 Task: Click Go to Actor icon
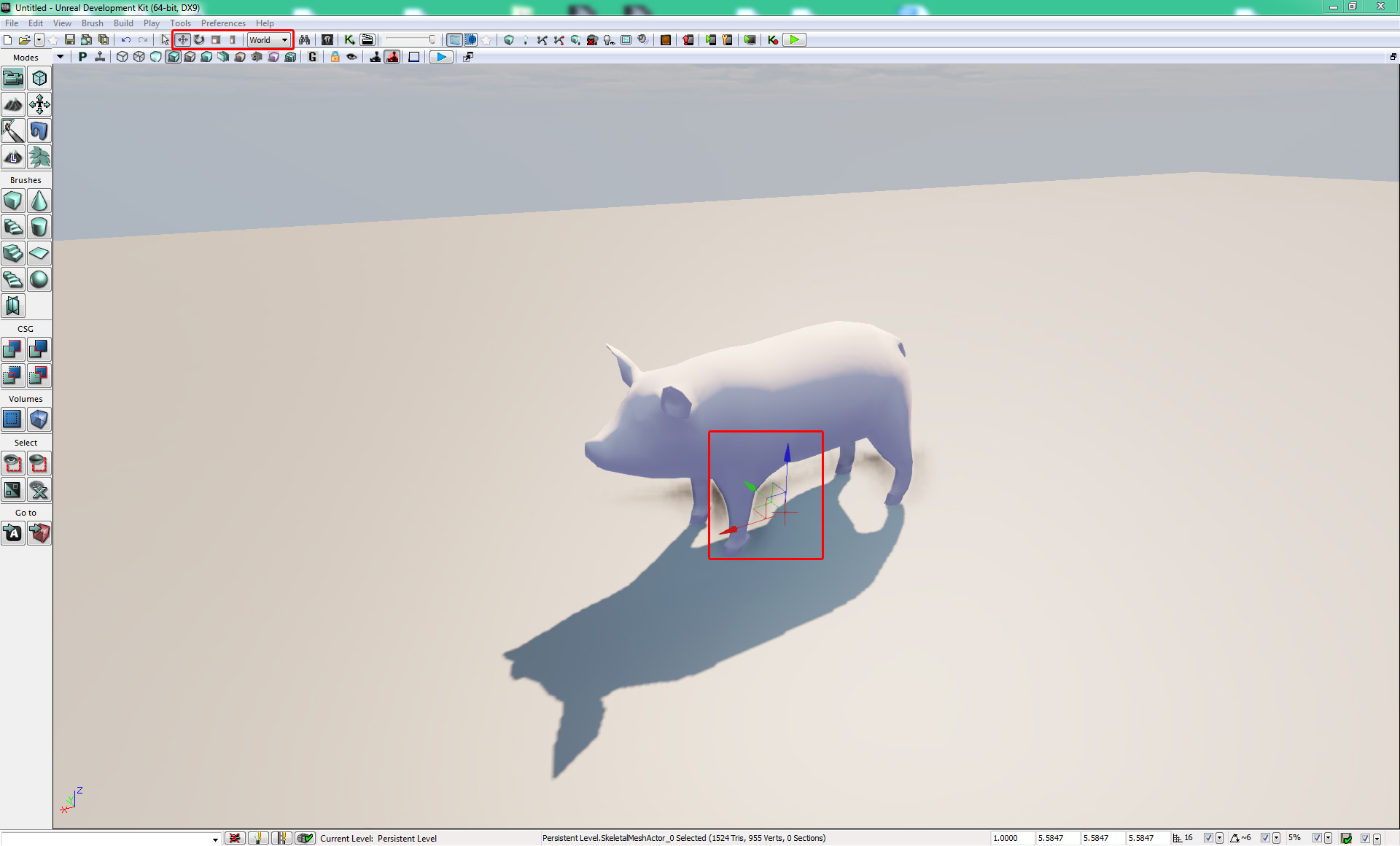click(x=13, y=533)
